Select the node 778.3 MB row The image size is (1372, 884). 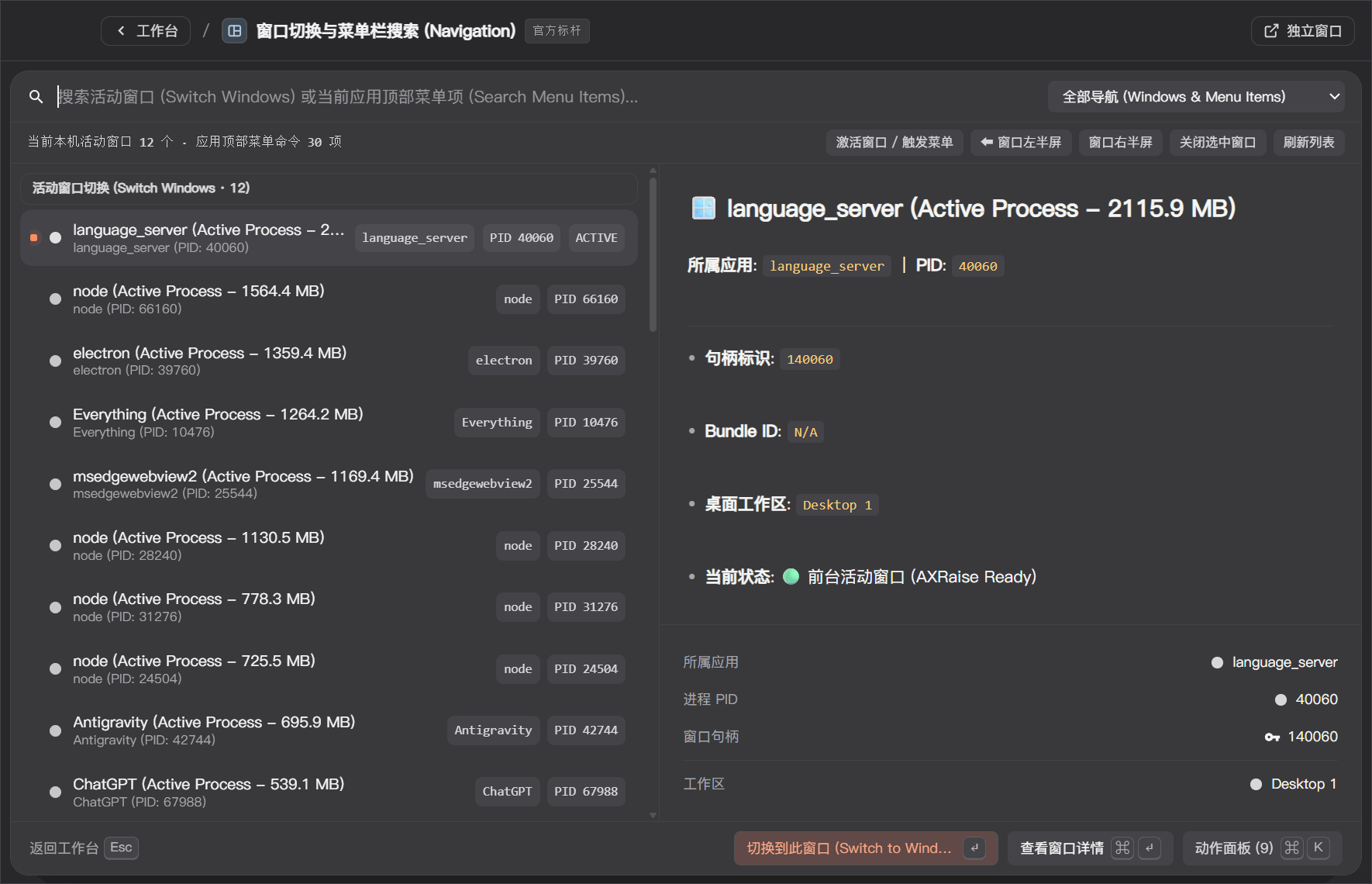tap(329, 607)
